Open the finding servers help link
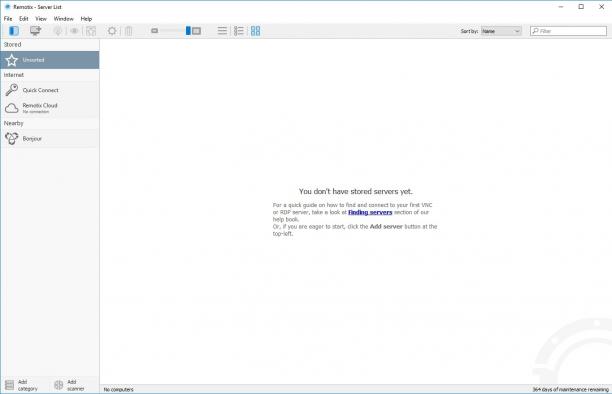The width and height of the screenshot is (612, 394). pyautogui.click(x=370, y=212)
